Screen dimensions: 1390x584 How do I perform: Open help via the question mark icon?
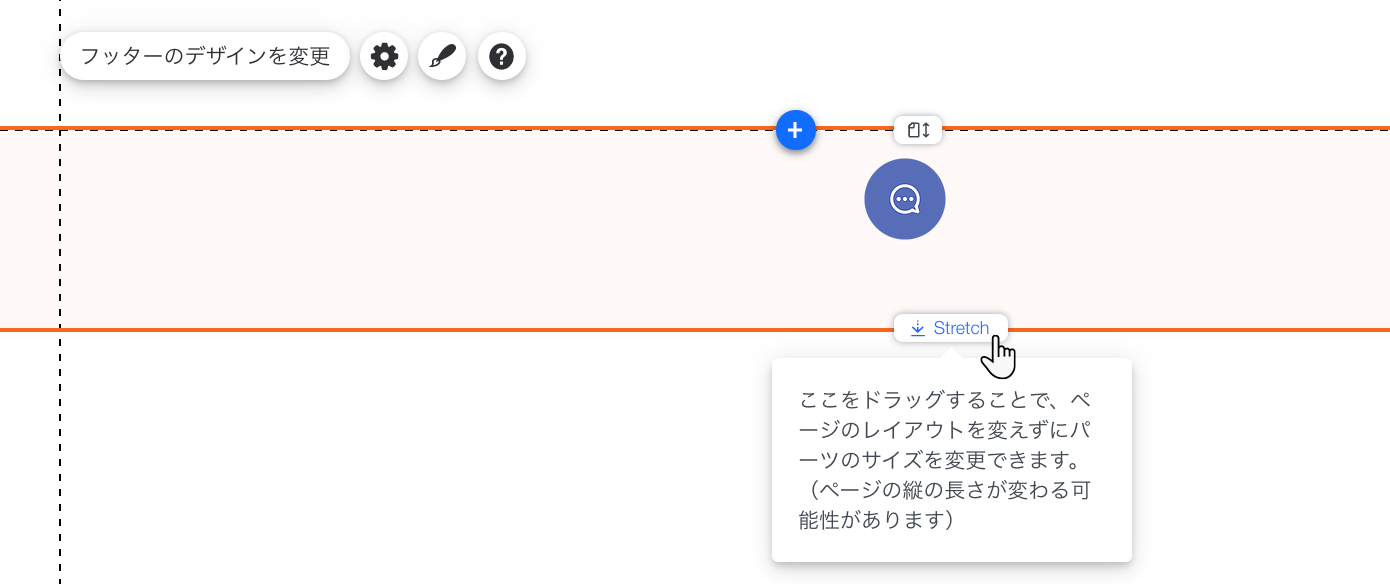tap(502, 57)
